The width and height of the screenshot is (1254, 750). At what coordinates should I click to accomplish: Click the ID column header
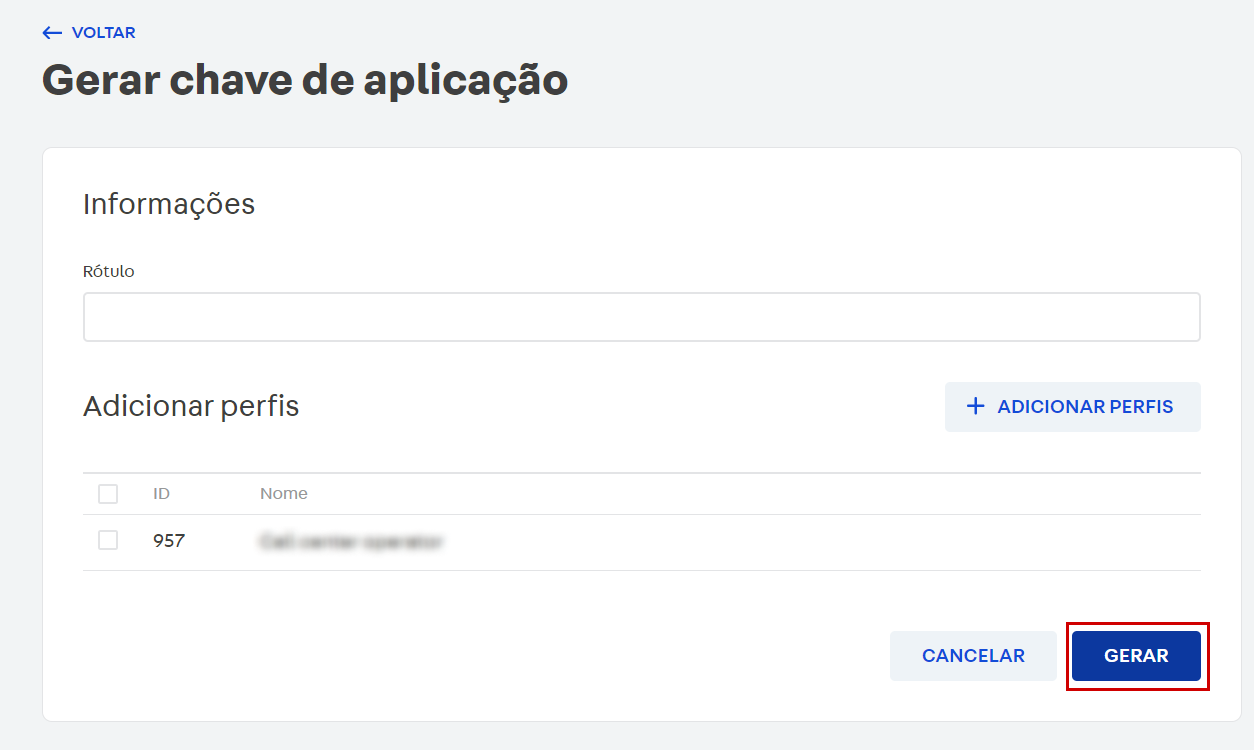[x=161, y=494]
